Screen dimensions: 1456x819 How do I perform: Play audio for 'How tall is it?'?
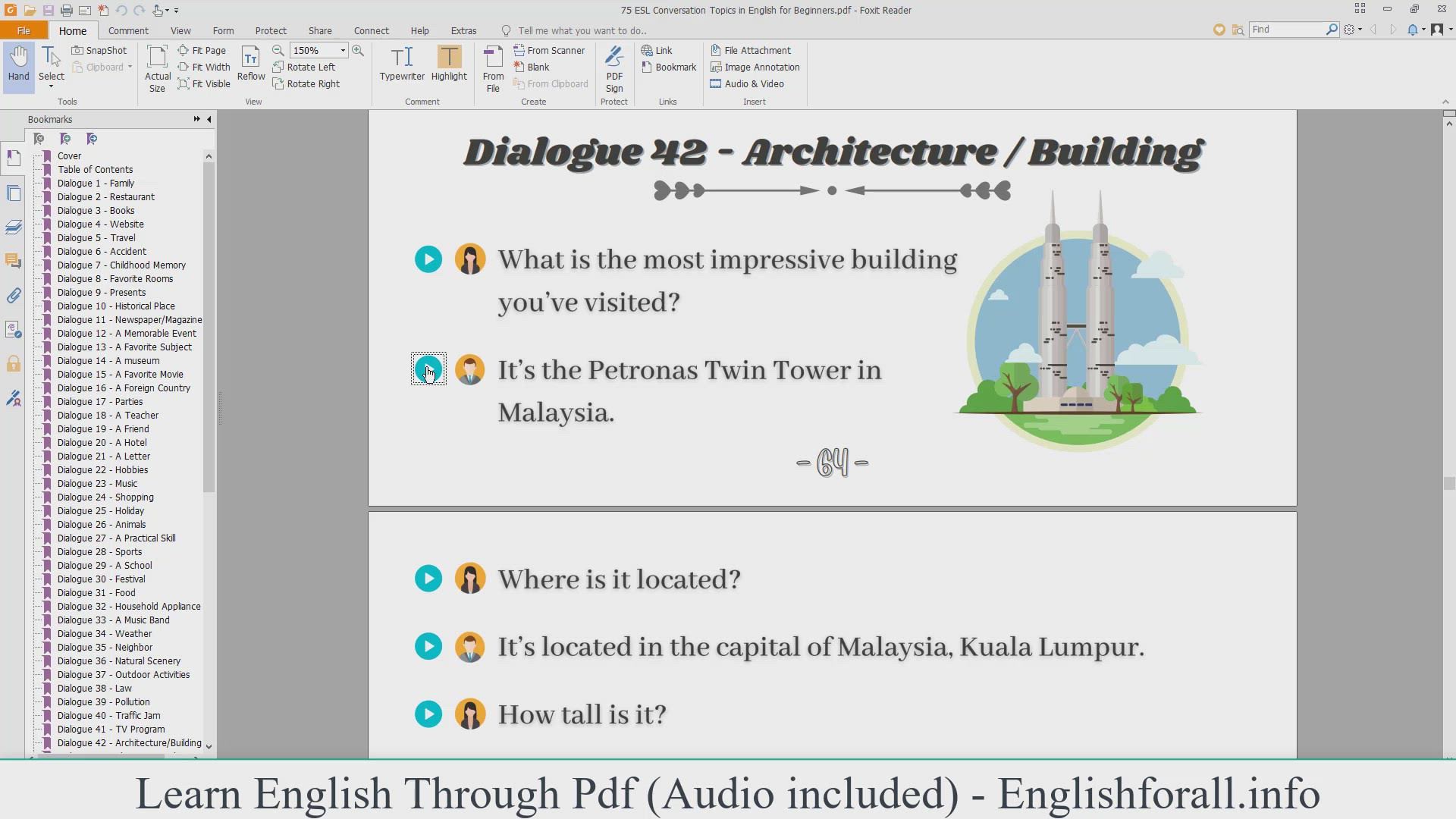[x=428, y=714]
